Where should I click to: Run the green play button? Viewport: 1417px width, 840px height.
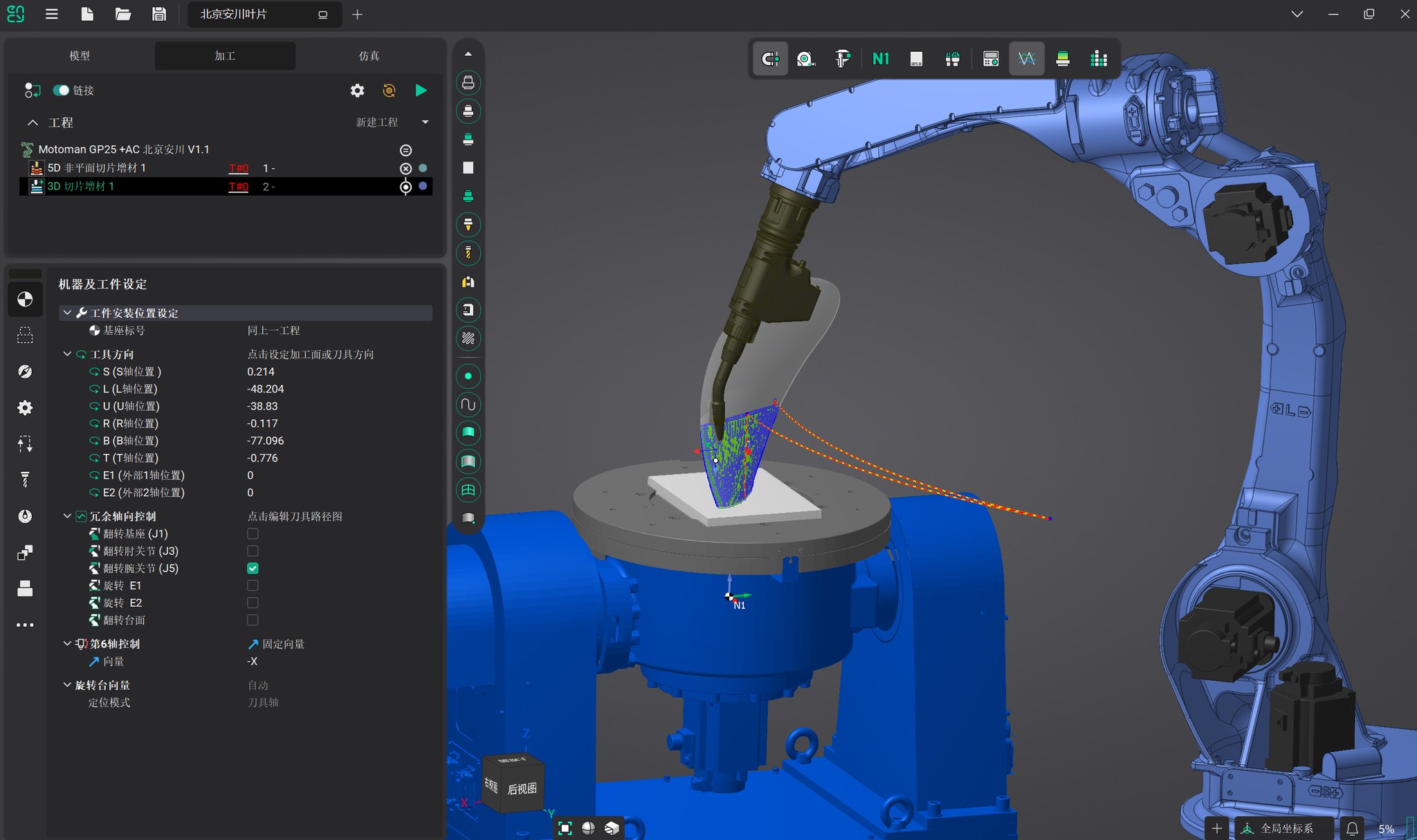coord(421,91)
